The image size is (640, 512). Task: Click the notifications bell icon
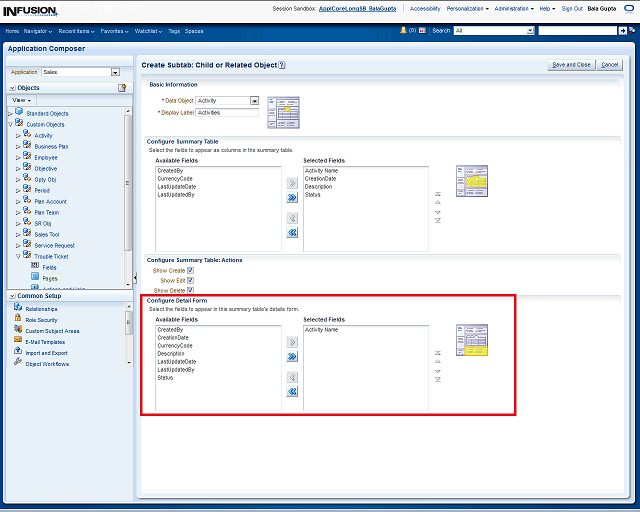coord(402,31)
